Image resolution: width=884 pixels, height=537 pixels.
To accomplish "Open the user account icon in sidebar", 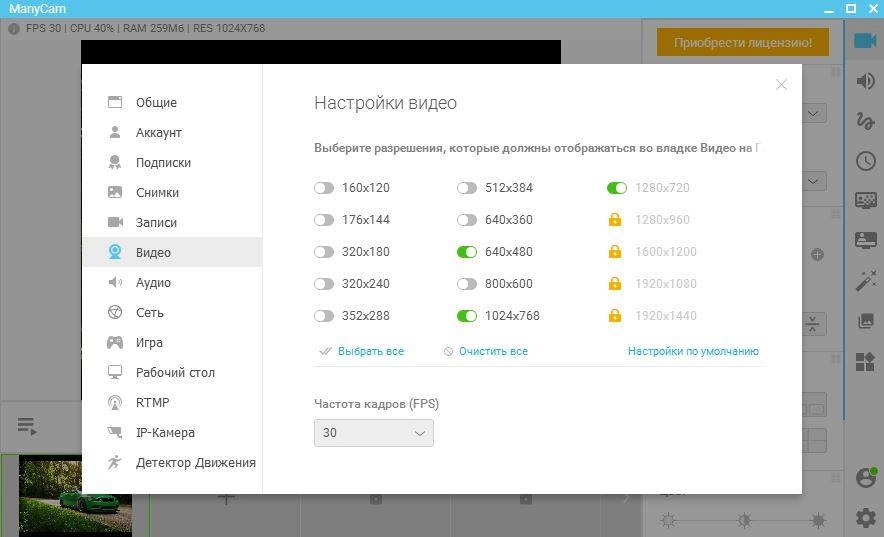I will pyautogui.click(x=865, y=478).
